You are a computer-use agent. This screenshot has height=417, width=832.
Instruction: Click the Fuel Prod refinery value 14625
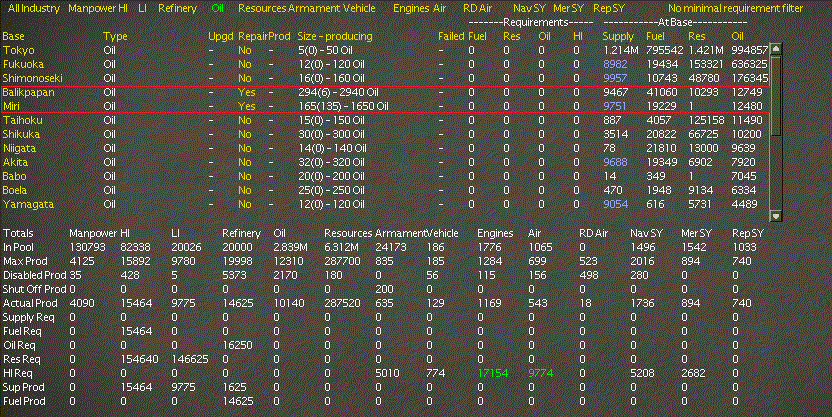pyautogui.click(x=238, y=402)
